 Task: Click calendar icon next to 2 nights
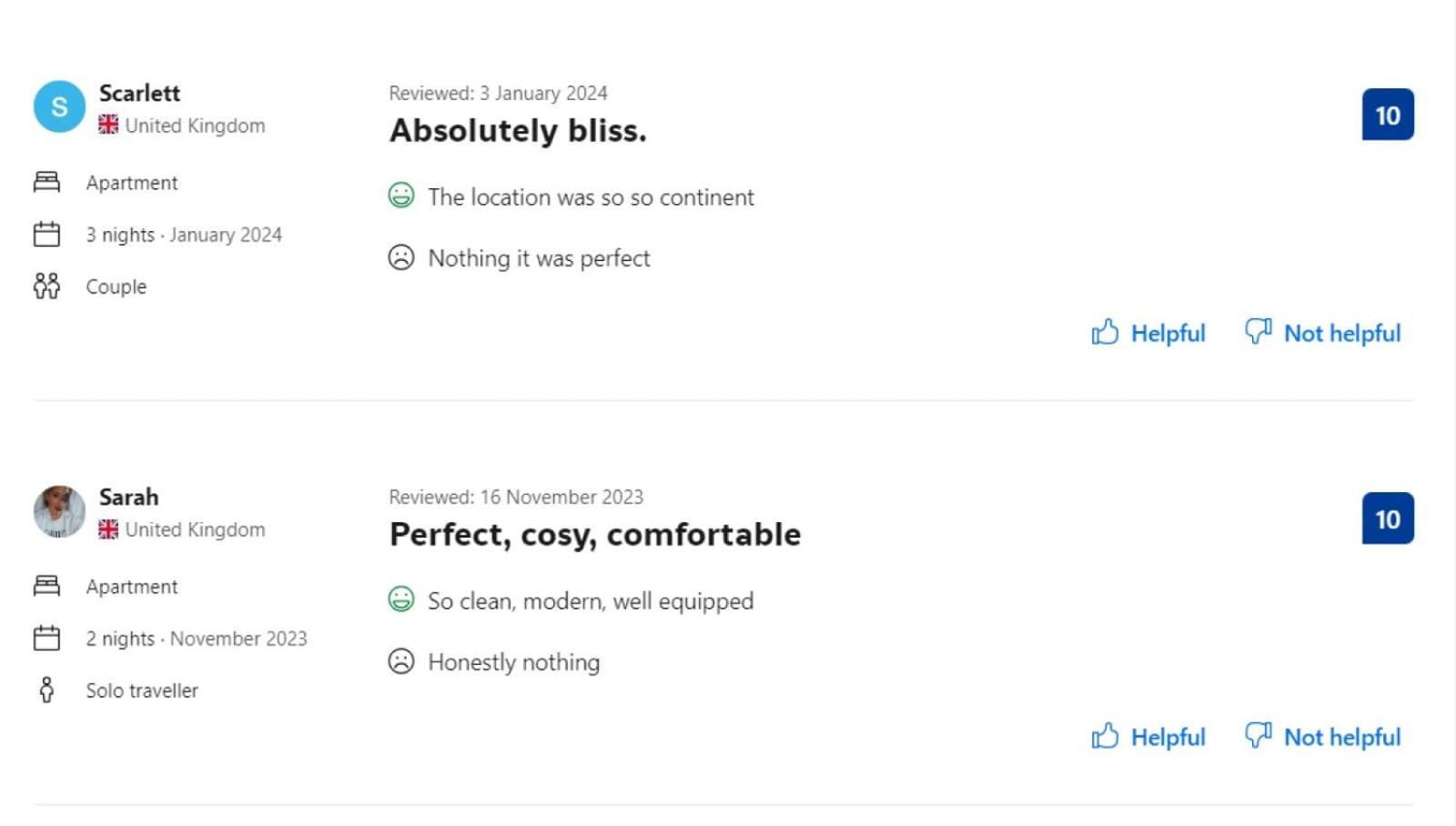click(46, 639)
